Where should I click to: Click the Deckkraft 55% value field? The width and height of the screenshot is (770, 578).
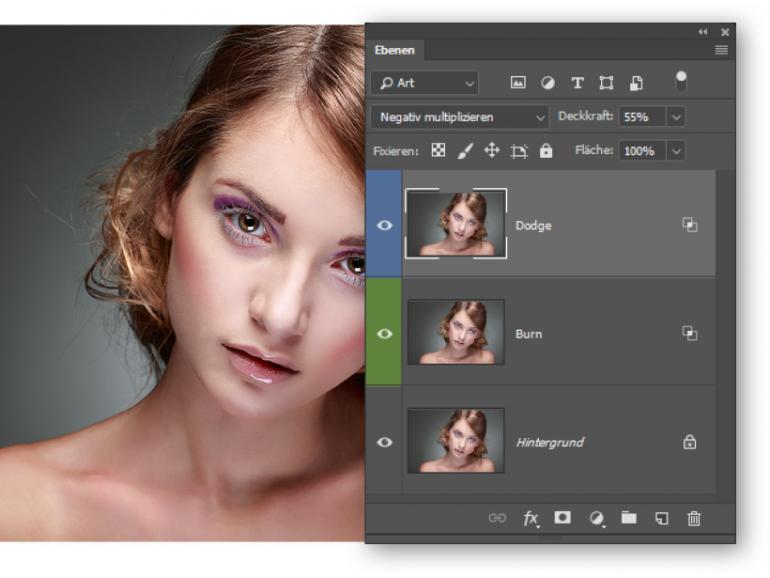(x=642, y=117)
